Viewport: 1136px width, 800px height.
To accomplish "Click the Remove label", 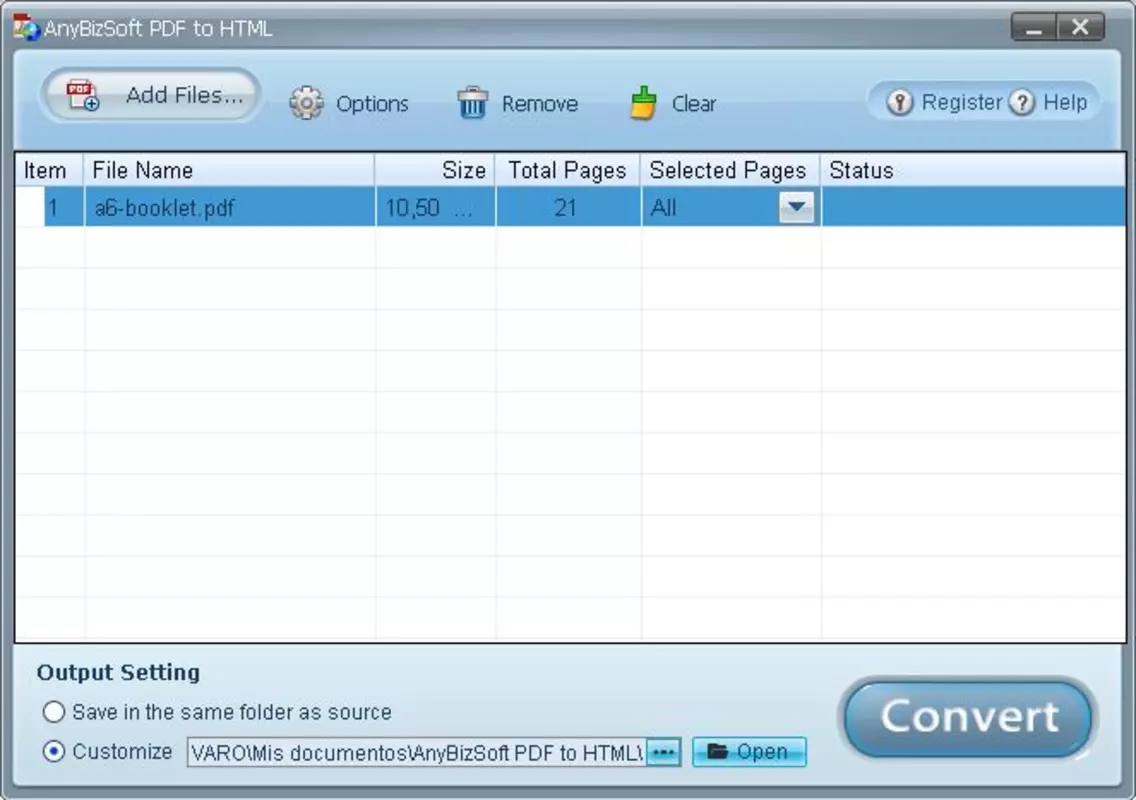I will click(540, 104).
